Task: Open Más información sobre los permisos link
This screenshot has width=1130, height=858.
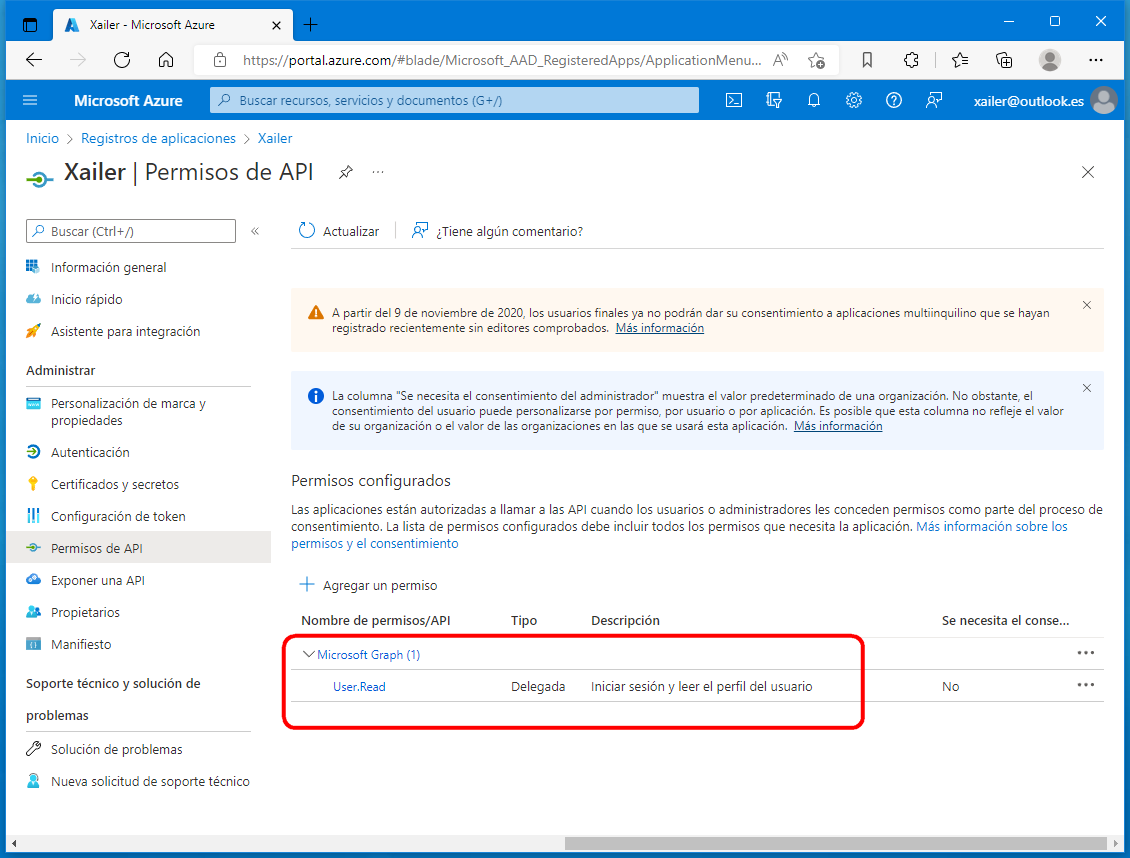Action: coord(991,527)
